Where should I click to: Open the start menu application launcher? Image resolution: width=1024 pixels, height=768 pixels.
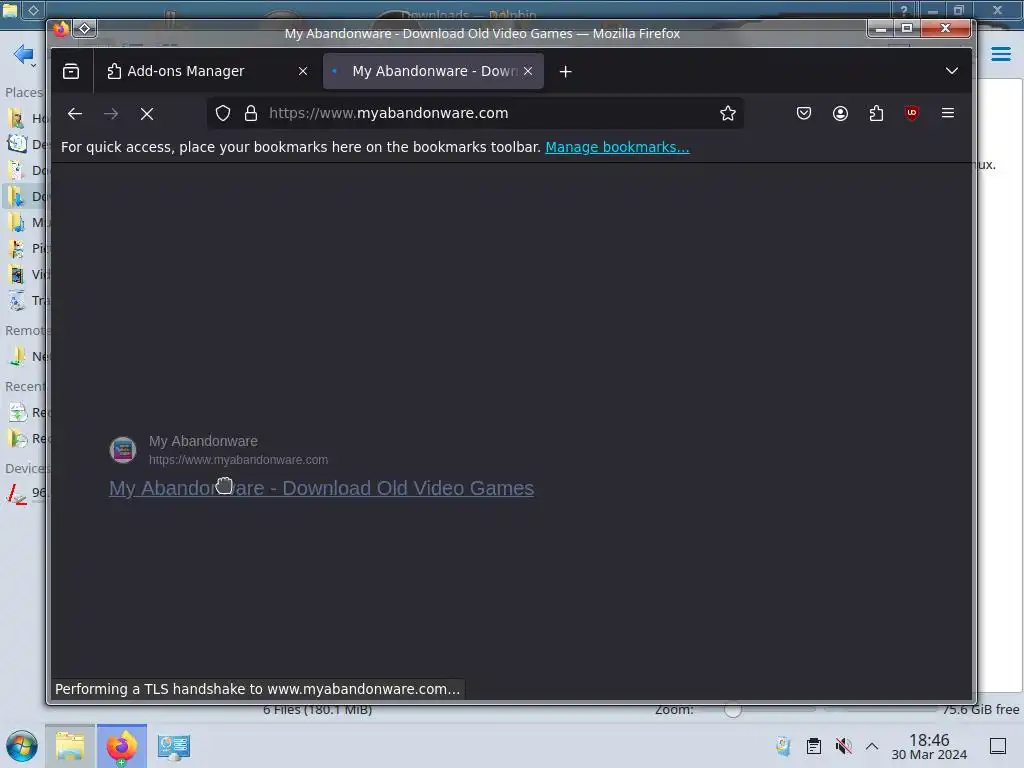[22, 746]
